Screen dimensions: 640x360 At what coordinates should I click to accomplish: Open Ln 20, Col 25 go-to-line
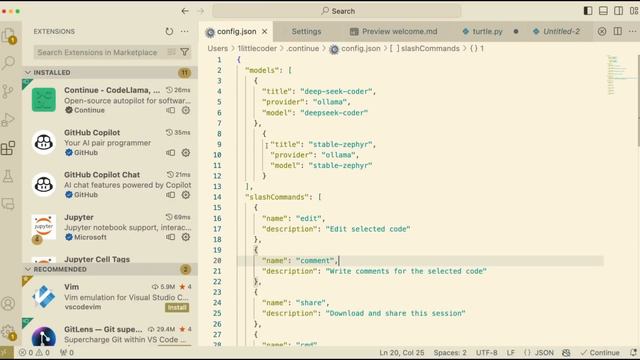pos(402,353)
